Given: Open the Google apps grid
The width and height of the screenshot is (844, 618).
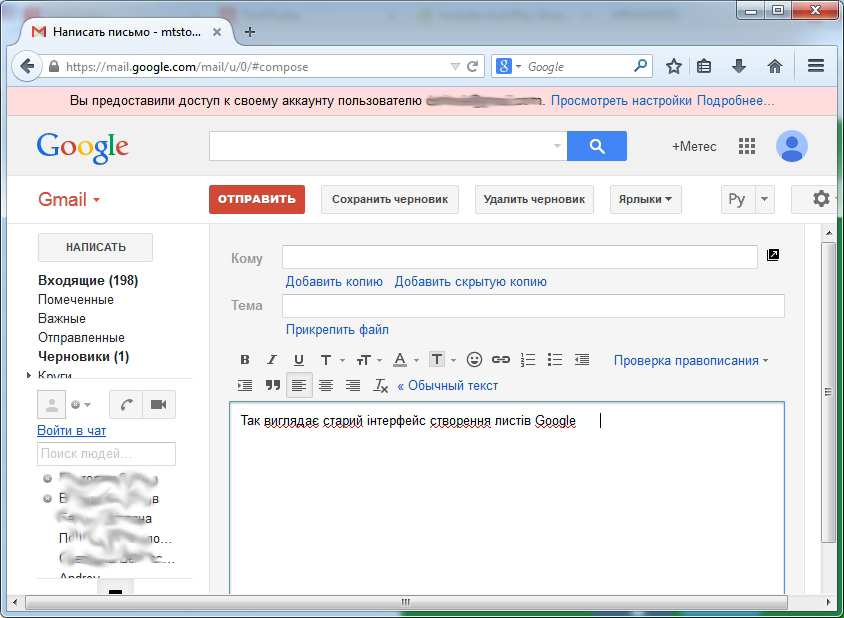Looking at the screenshot, I should (x=747, y=146).
